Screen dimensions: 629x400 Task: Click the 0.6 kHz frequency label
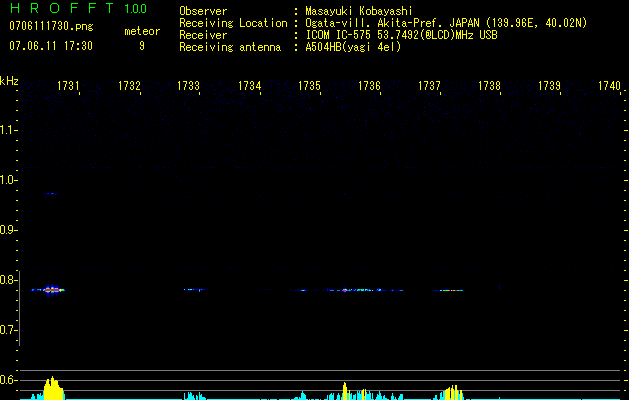[x=7, y=380]
